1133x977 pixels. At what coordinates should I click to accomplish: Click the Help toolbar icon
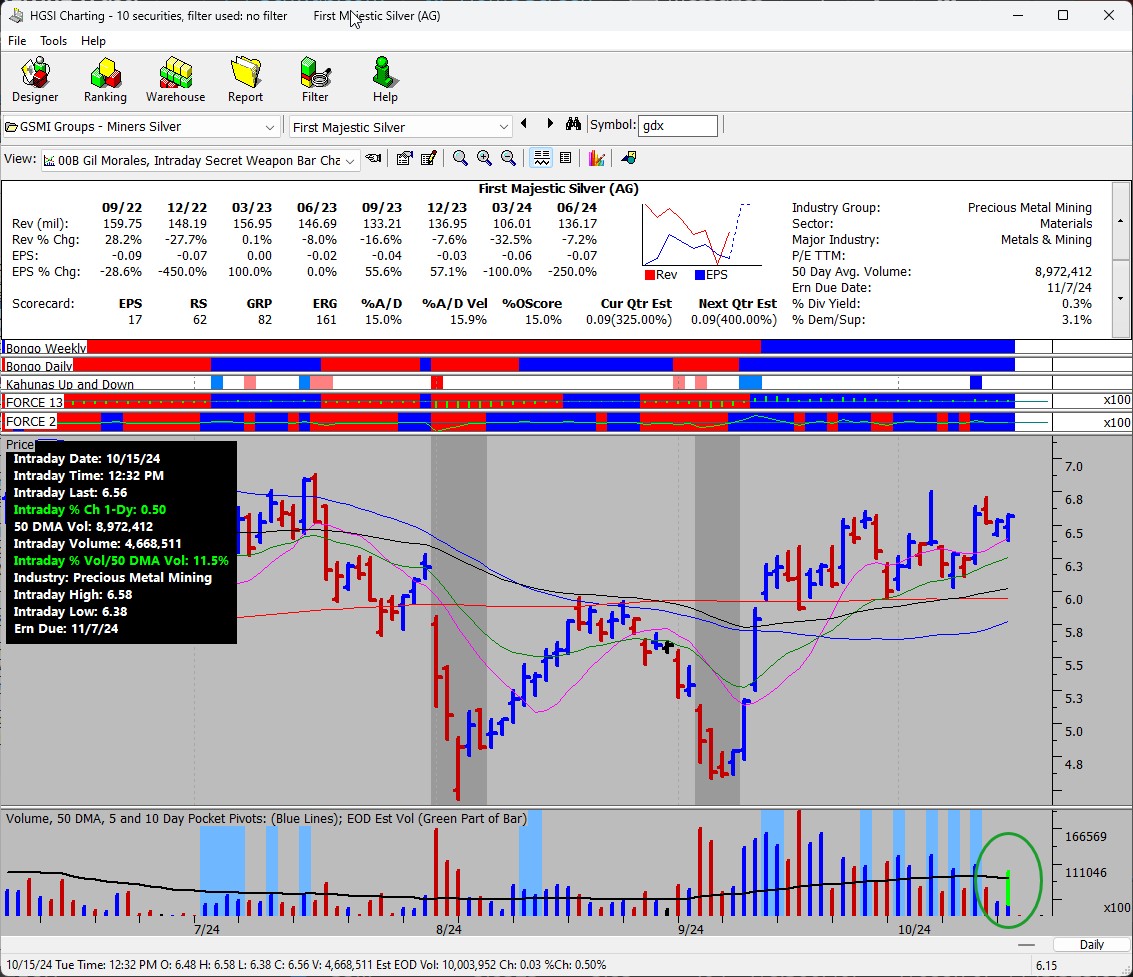point(384,80)
